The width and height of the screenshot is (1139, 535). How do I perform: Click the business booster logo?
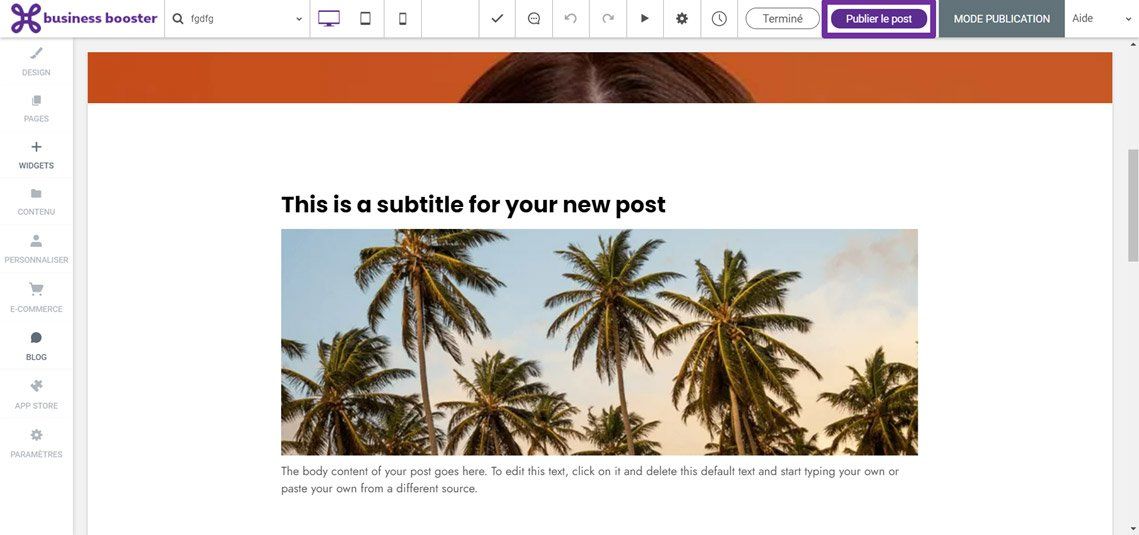[x=84, y=19]
